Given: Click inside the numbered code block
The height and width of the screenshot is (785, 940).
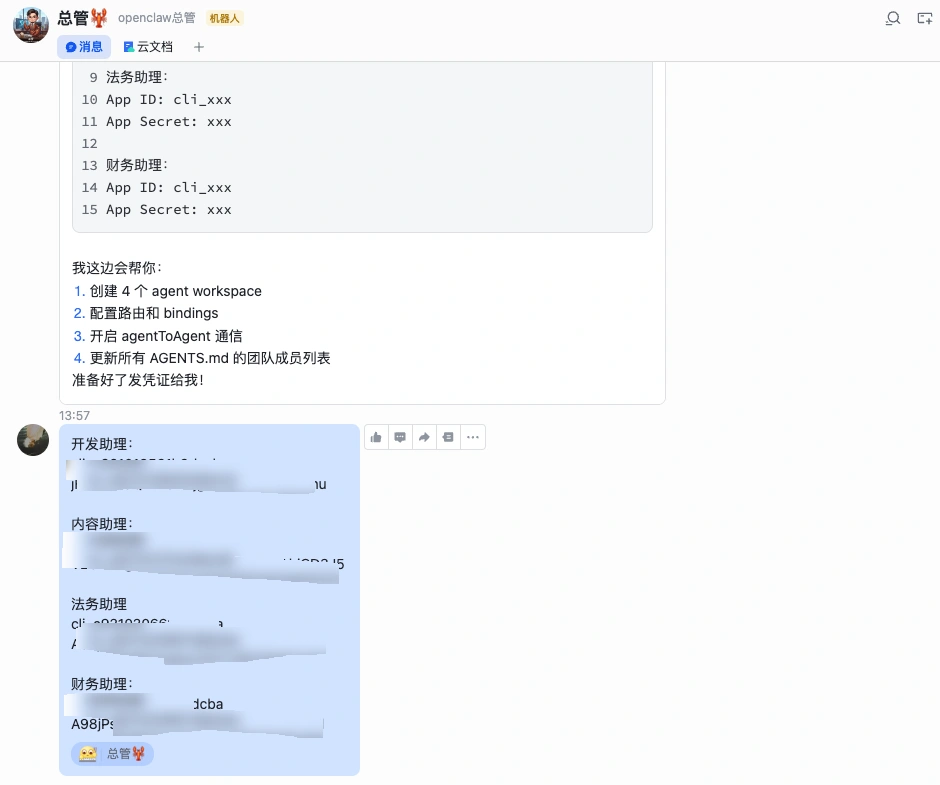Looking at the screenshot, I should 362,143.
